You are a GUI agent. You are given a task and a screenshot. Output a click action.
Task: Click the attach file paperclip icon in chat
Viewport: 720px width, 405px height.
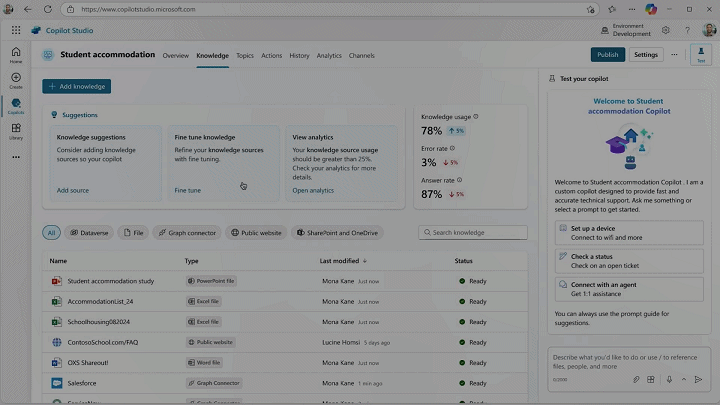click(636, 379)
